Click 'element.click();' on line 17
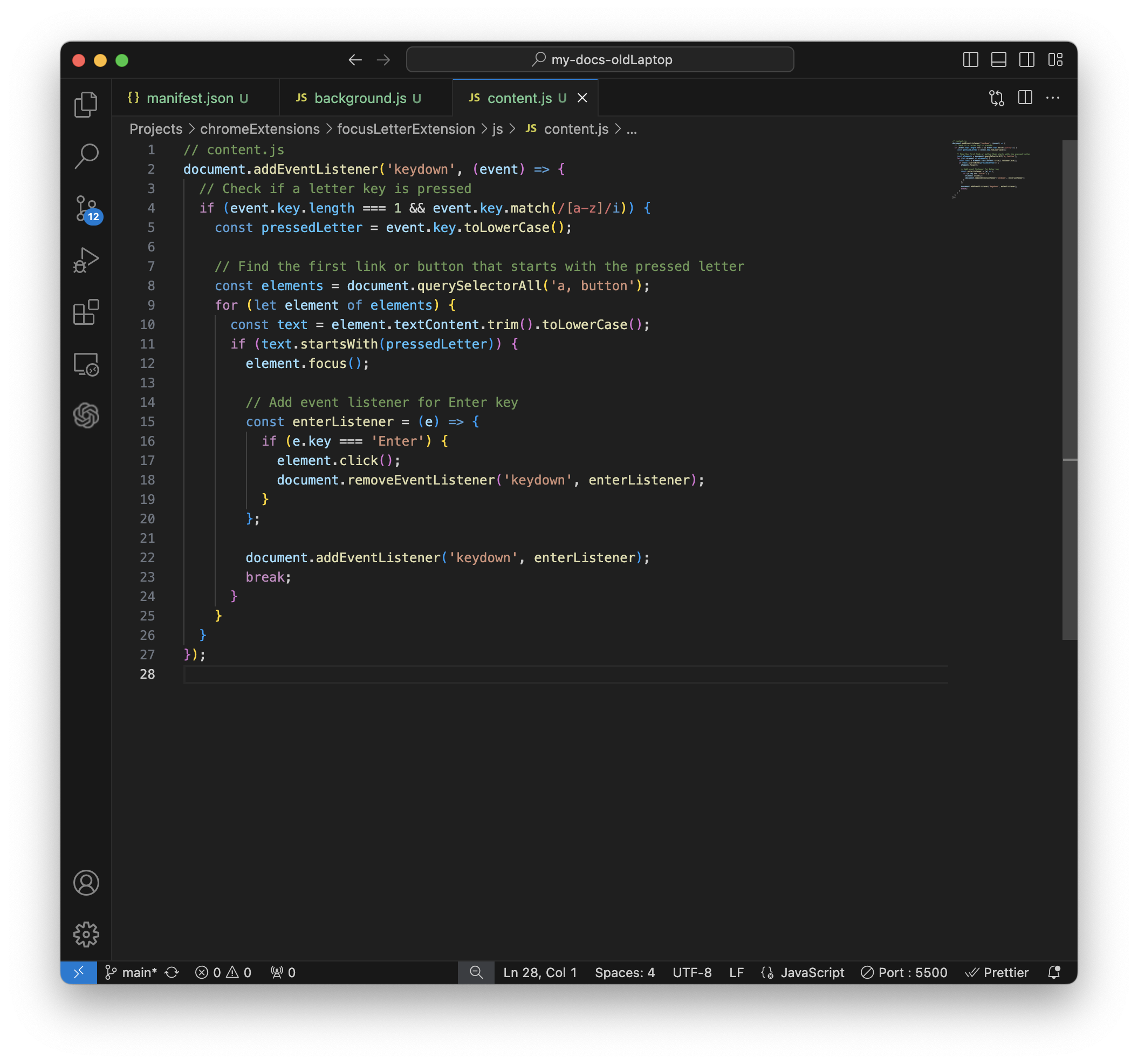 point(338,460)
